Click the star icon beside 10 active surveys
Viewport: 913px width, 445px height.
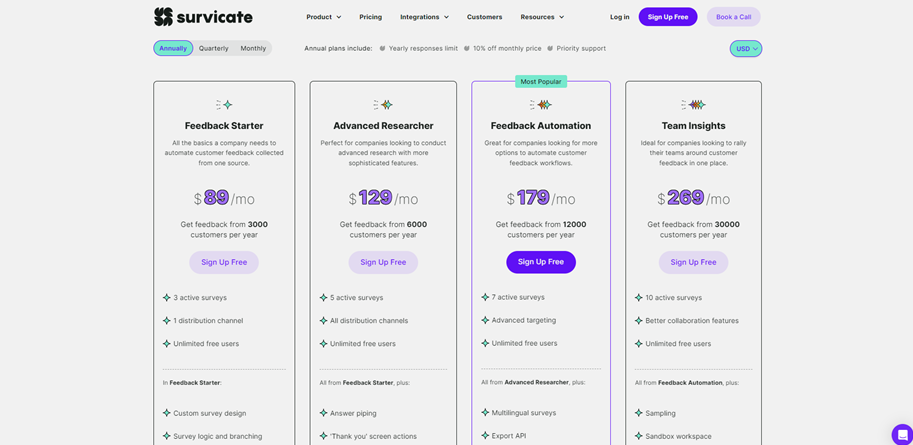click(639, 298)
